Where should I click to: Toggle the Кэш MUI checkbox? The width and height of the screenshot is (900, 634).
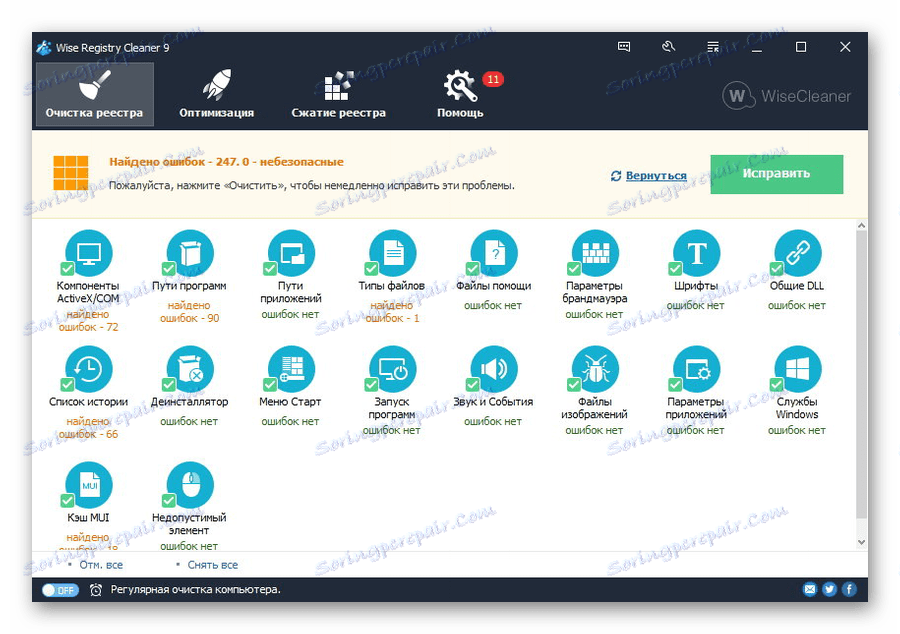[x=67, y=500]
